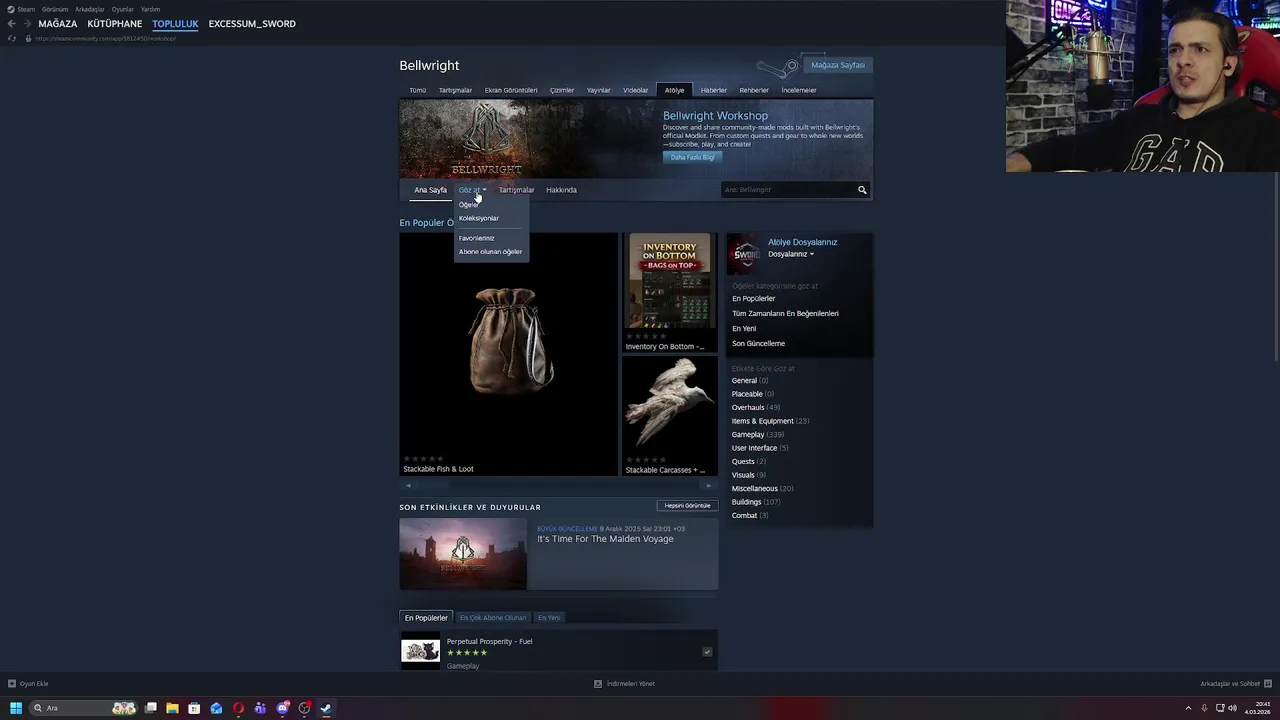Open the Oyunlar menu
Screen dimensions: 1280x720
coord(122,9)
